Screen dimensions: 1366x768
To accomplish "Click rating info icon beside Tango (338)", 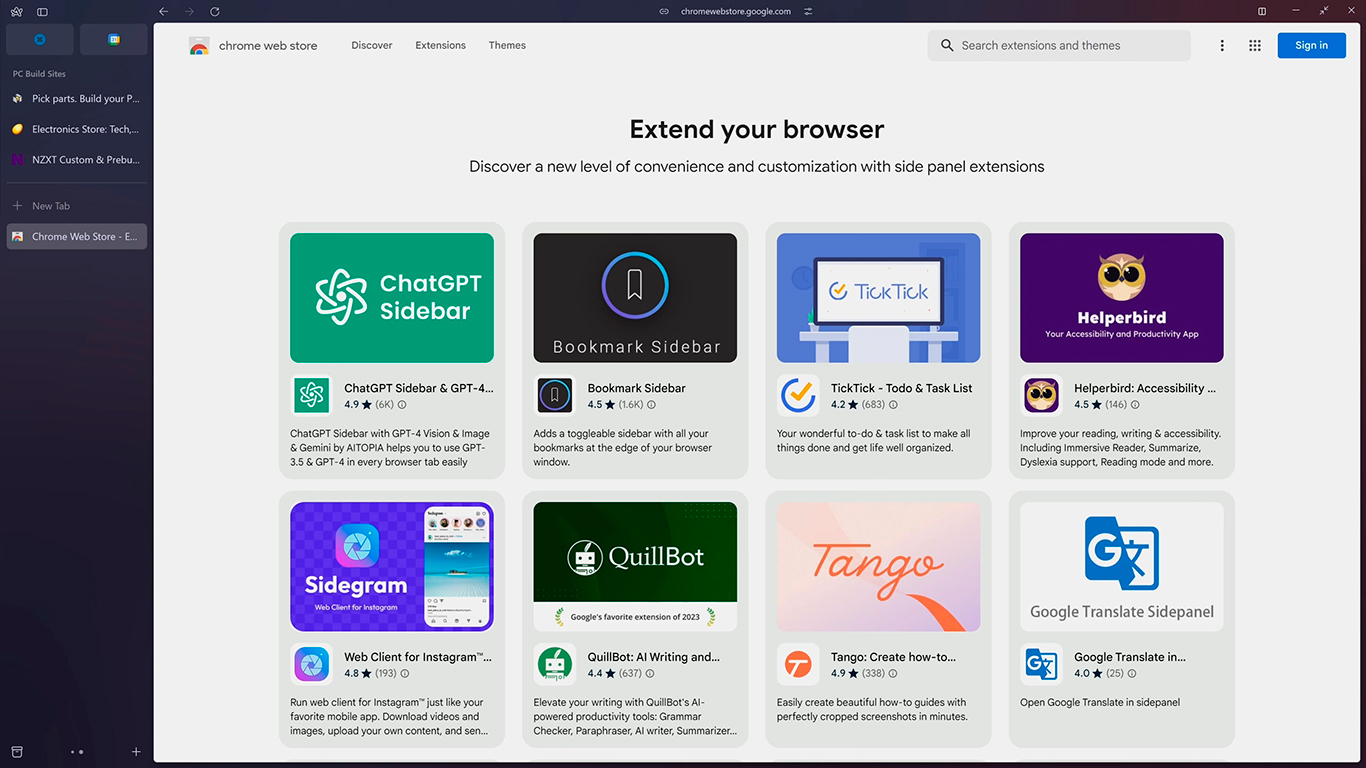I will [x=893, y=673].
